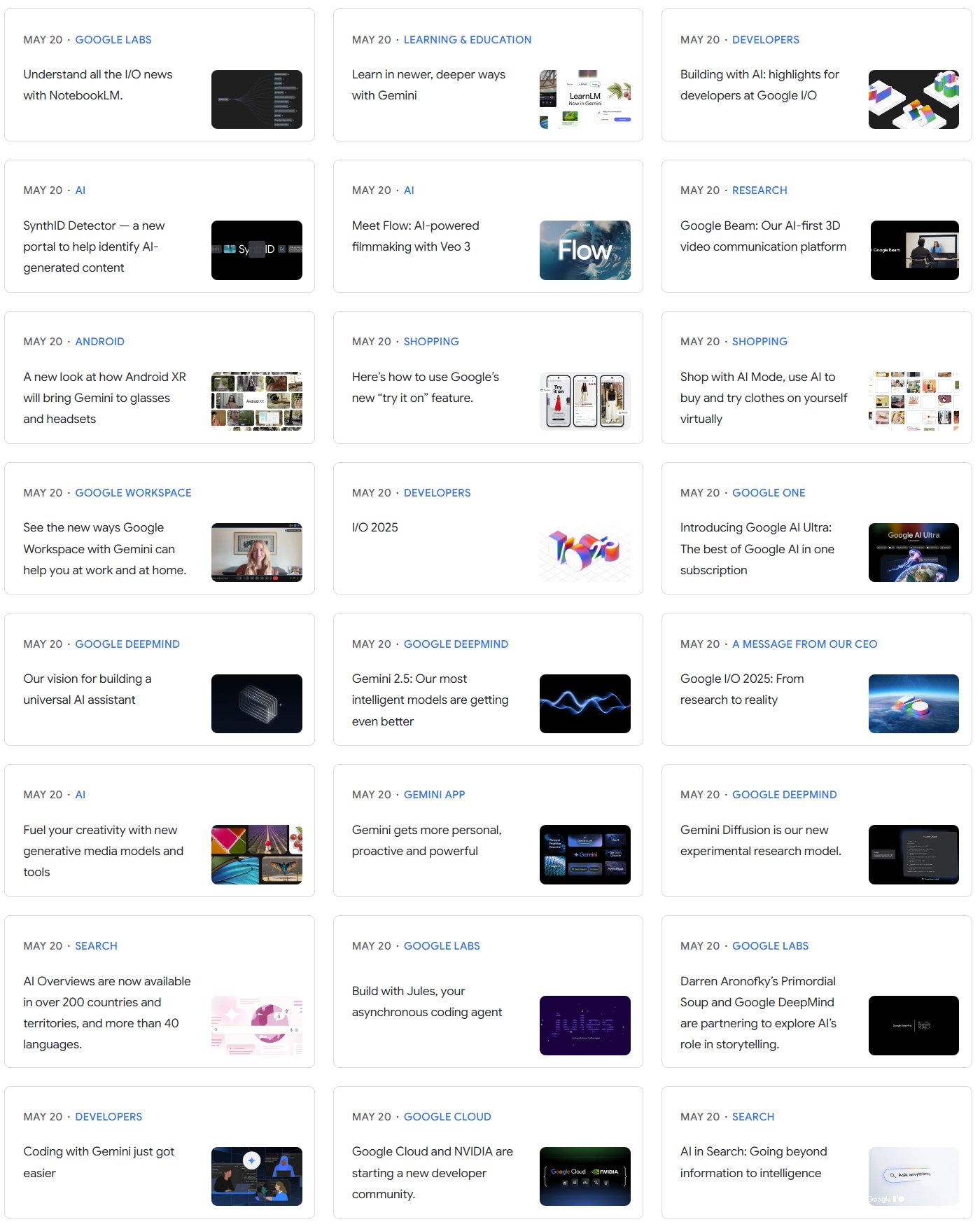Open 'Introducing Google AI Ultra' headline
The image size is (980, 1229).
757,549
